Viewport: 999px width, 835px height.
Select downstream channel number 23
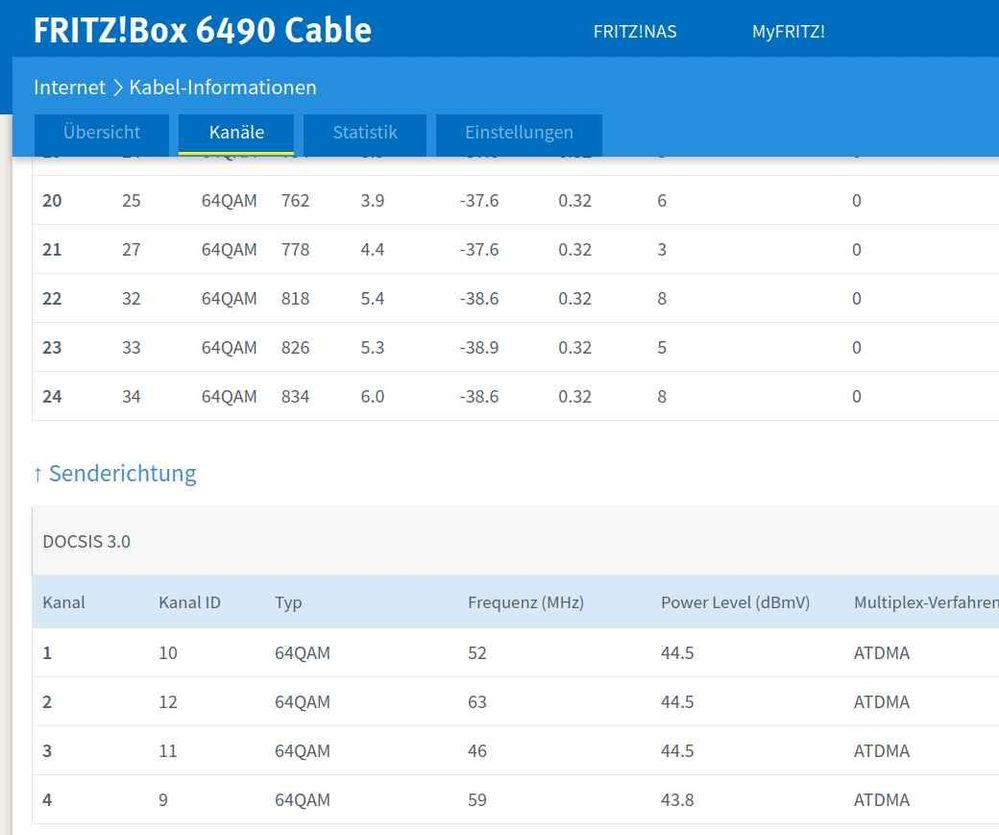coord(52,348)
